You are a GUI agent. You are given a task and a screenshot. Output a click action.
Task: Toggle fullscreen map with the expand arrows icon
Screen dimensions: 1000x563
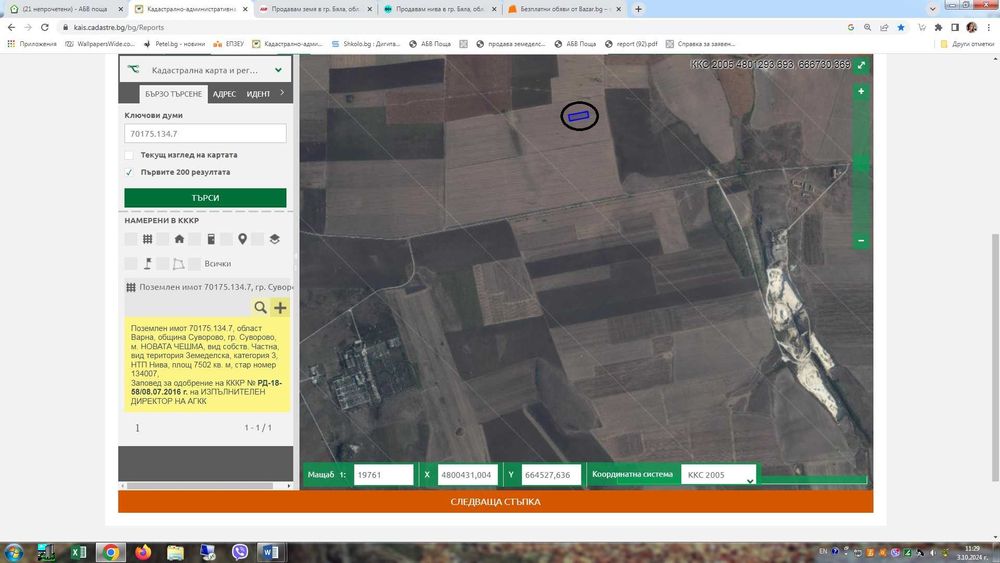[x=862, y=64]
